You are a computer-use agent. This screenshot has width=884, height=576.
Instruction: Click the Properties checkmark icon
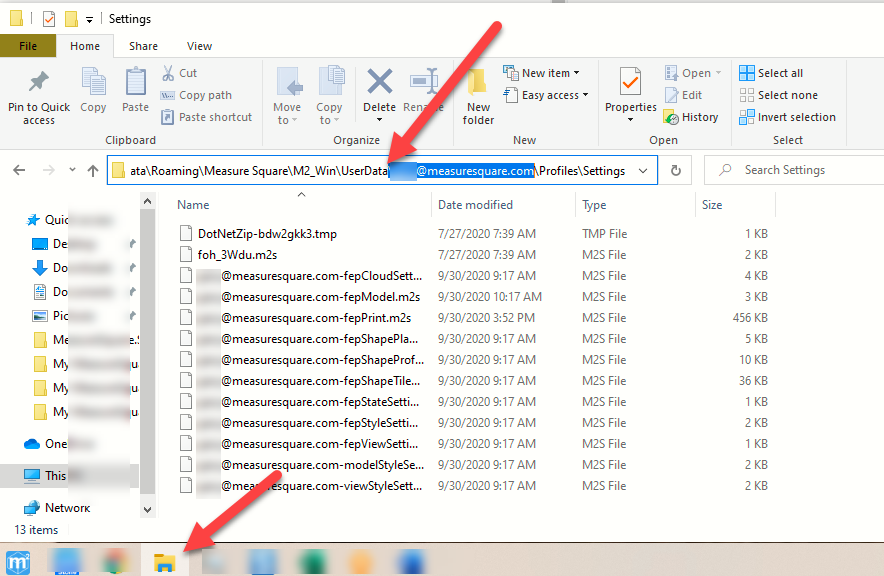coord(630,82)
